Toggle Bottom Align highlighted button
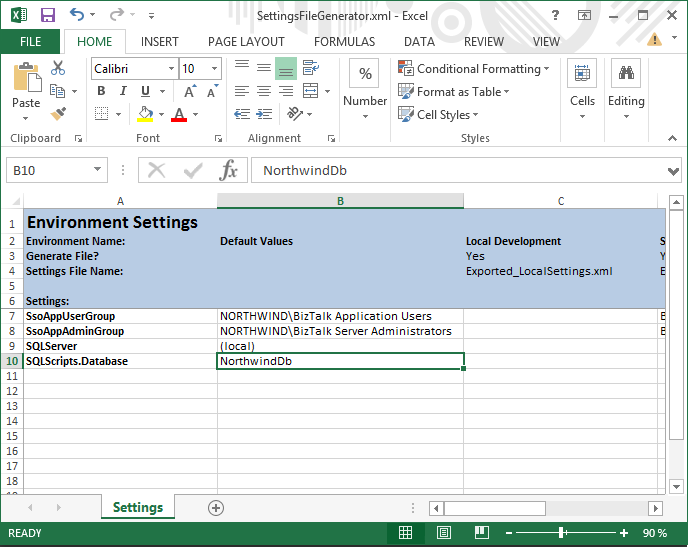The width and height of the screenshot is (688, 547). pos(286,68)
